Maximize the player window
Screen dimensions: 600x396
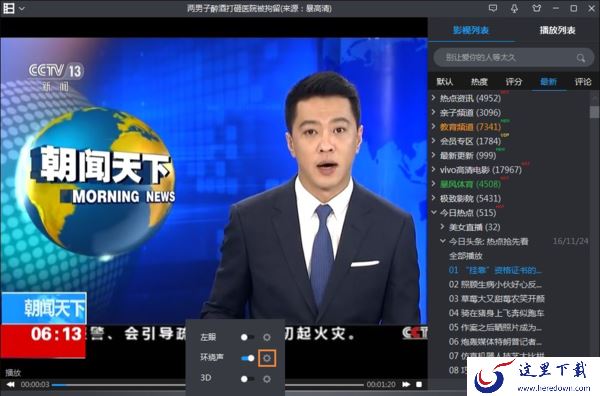[x=574, y=8]
